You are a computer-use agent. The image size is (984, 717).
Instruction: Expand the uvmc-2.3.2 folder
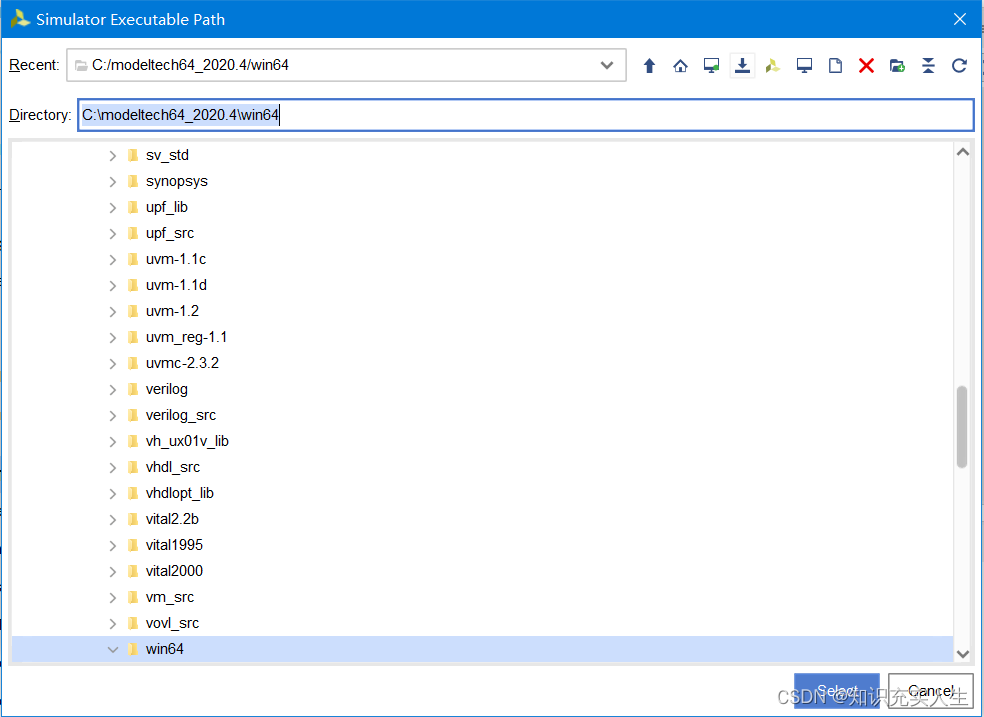pos(112,363)
